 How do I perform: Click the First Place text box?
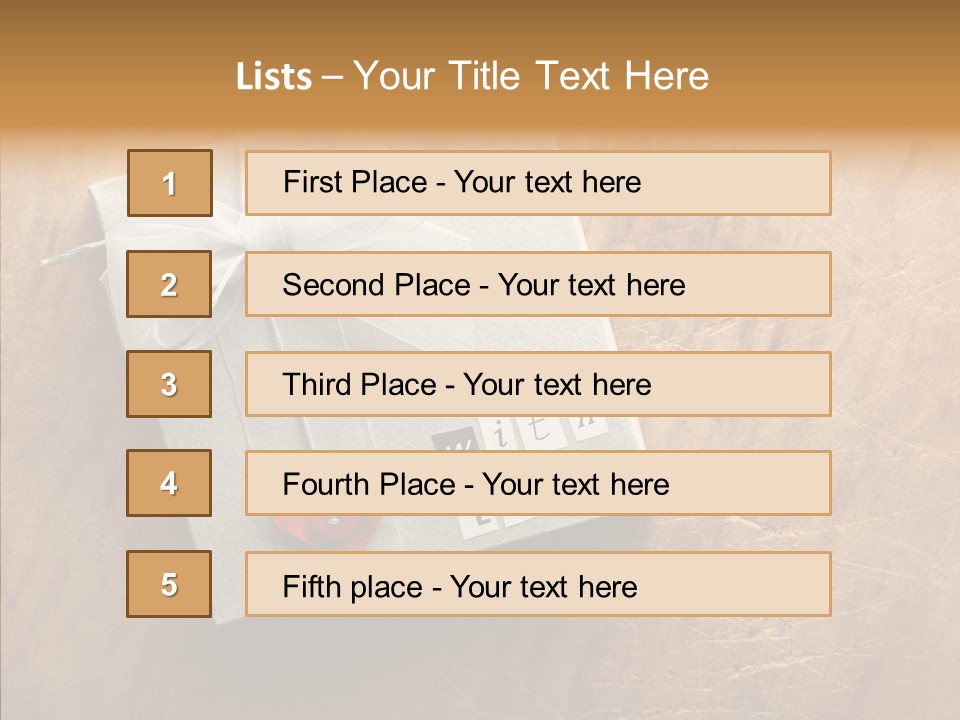coord(538,183)
